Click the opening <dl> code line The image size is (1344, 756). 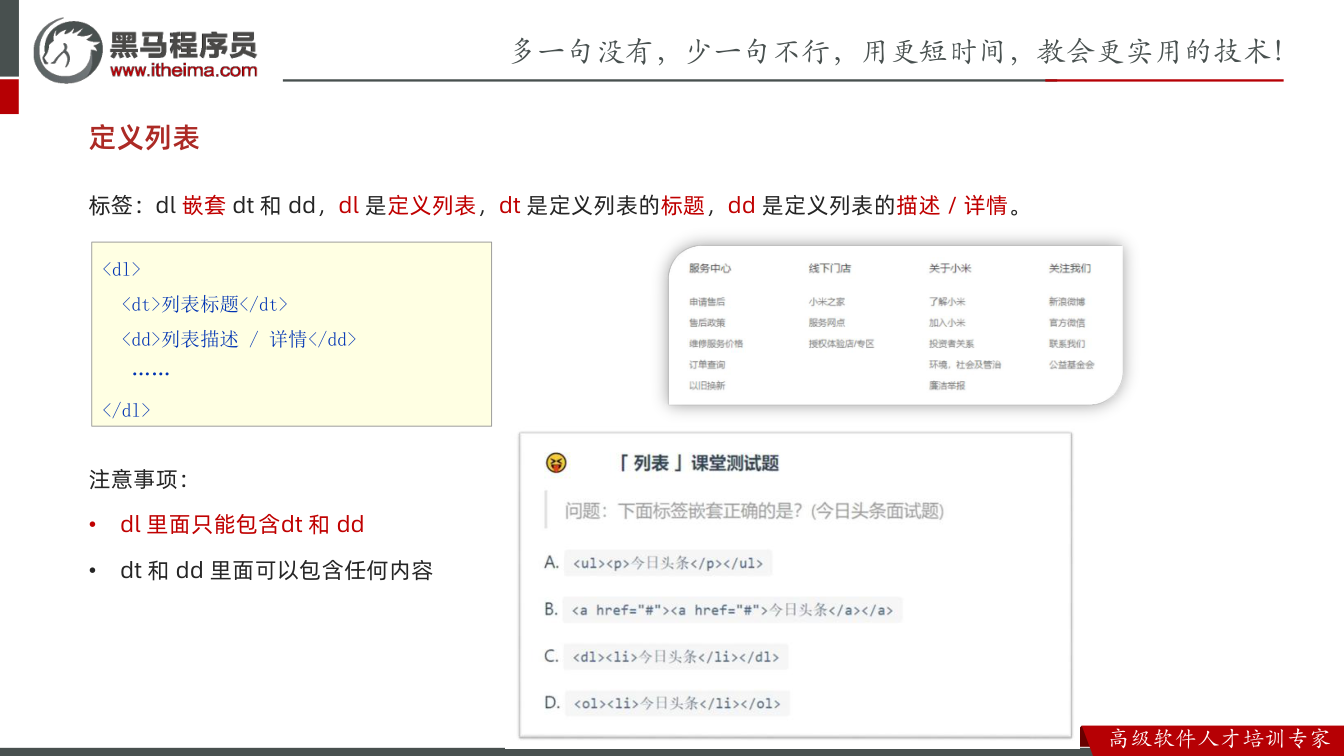click(x=122, y=269)
